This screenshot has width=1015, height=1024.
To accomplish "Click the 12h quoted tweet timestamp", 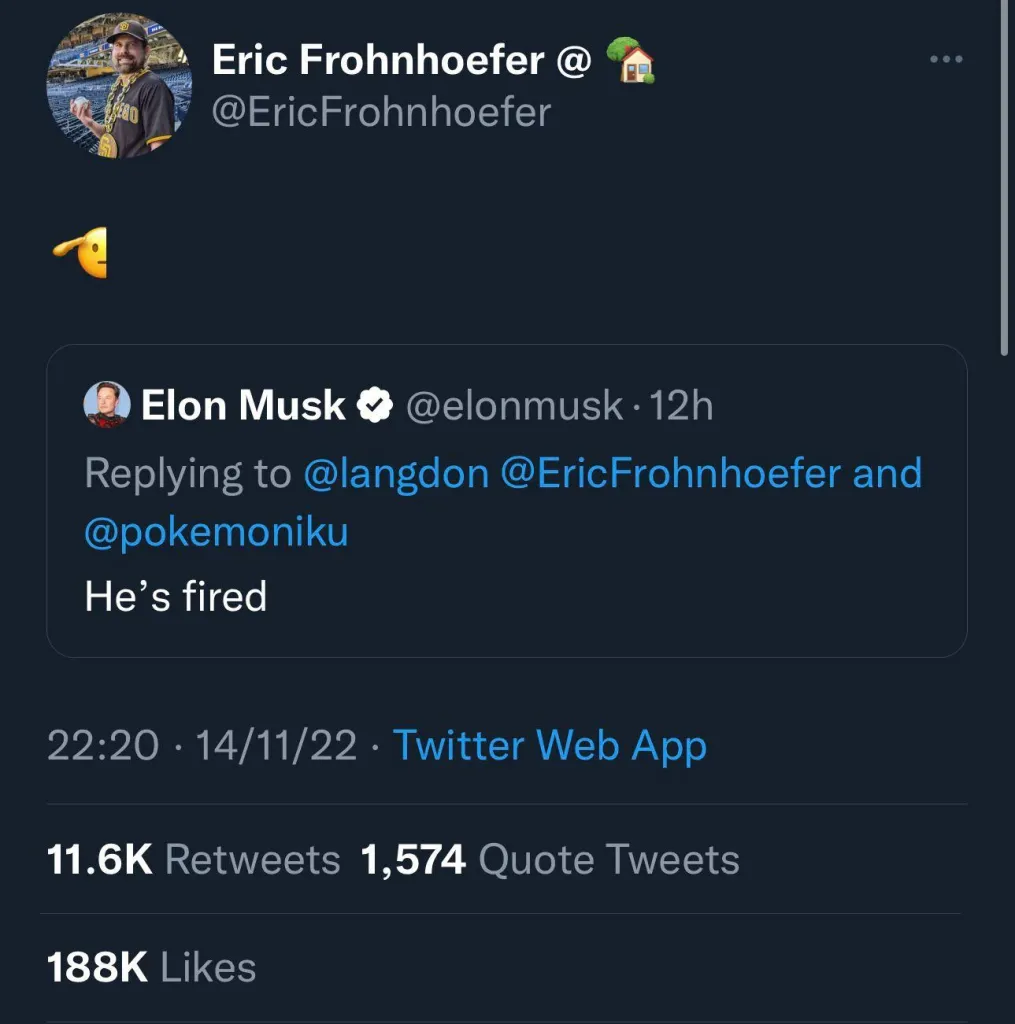I will pyautogui.click(x=681, y=406).
